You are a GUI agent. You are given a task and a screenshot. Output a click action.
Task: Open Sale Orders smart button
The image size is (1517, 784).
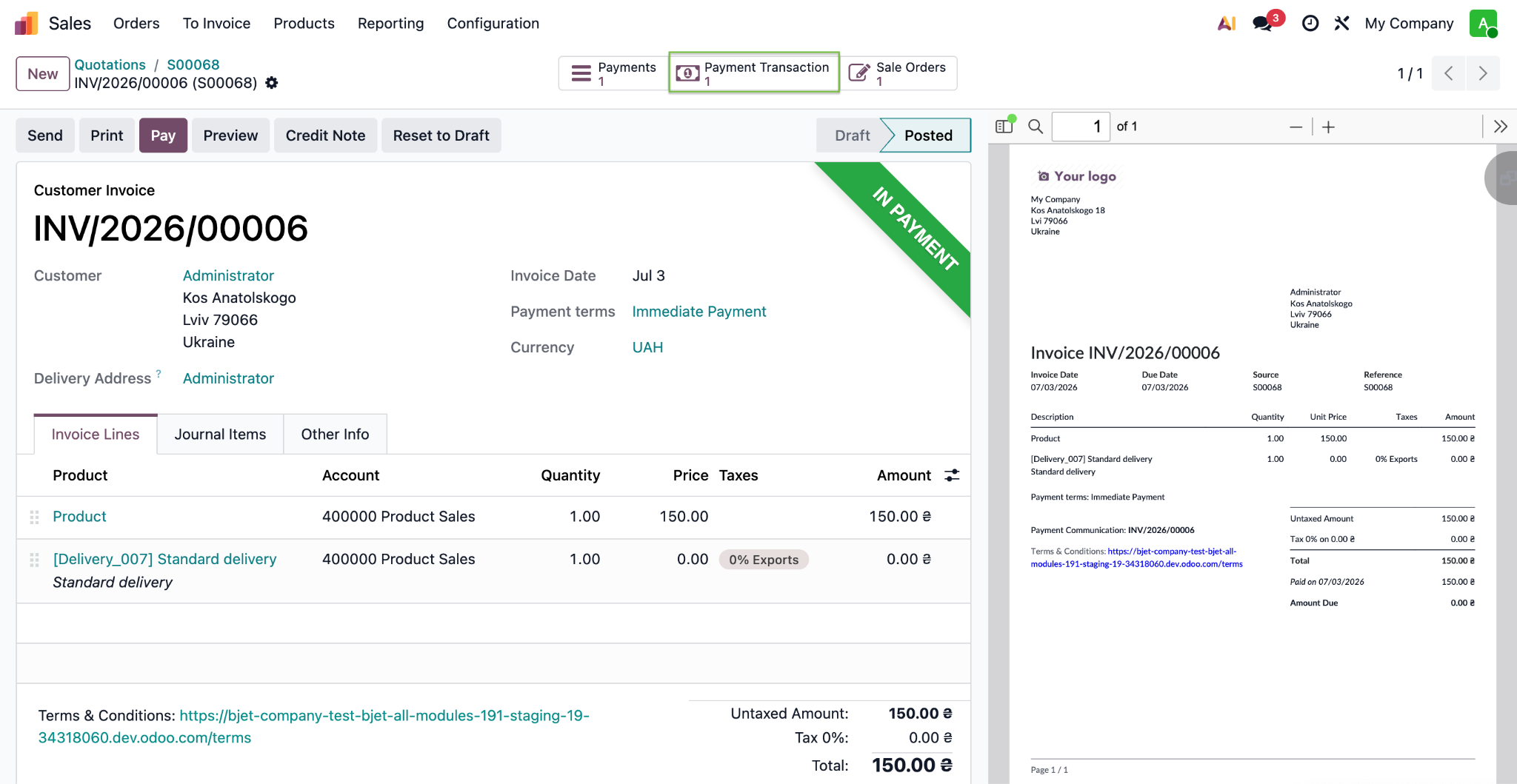coord(898,73)
